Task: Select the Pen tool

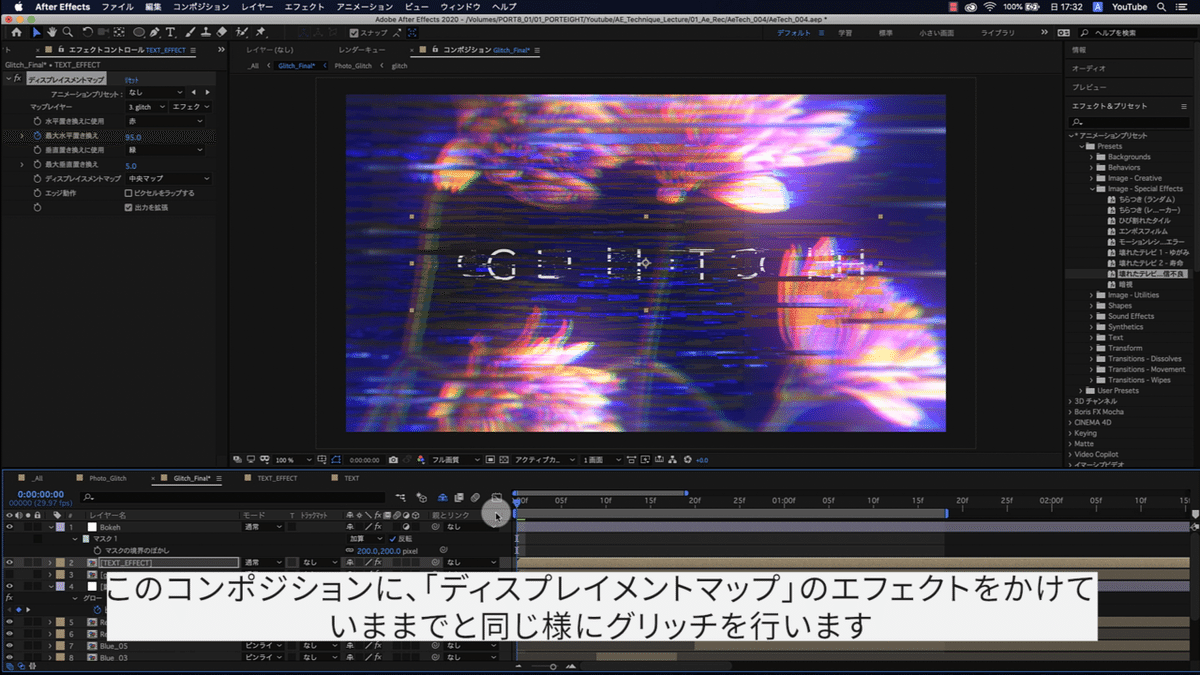Action: click(154, 35)
